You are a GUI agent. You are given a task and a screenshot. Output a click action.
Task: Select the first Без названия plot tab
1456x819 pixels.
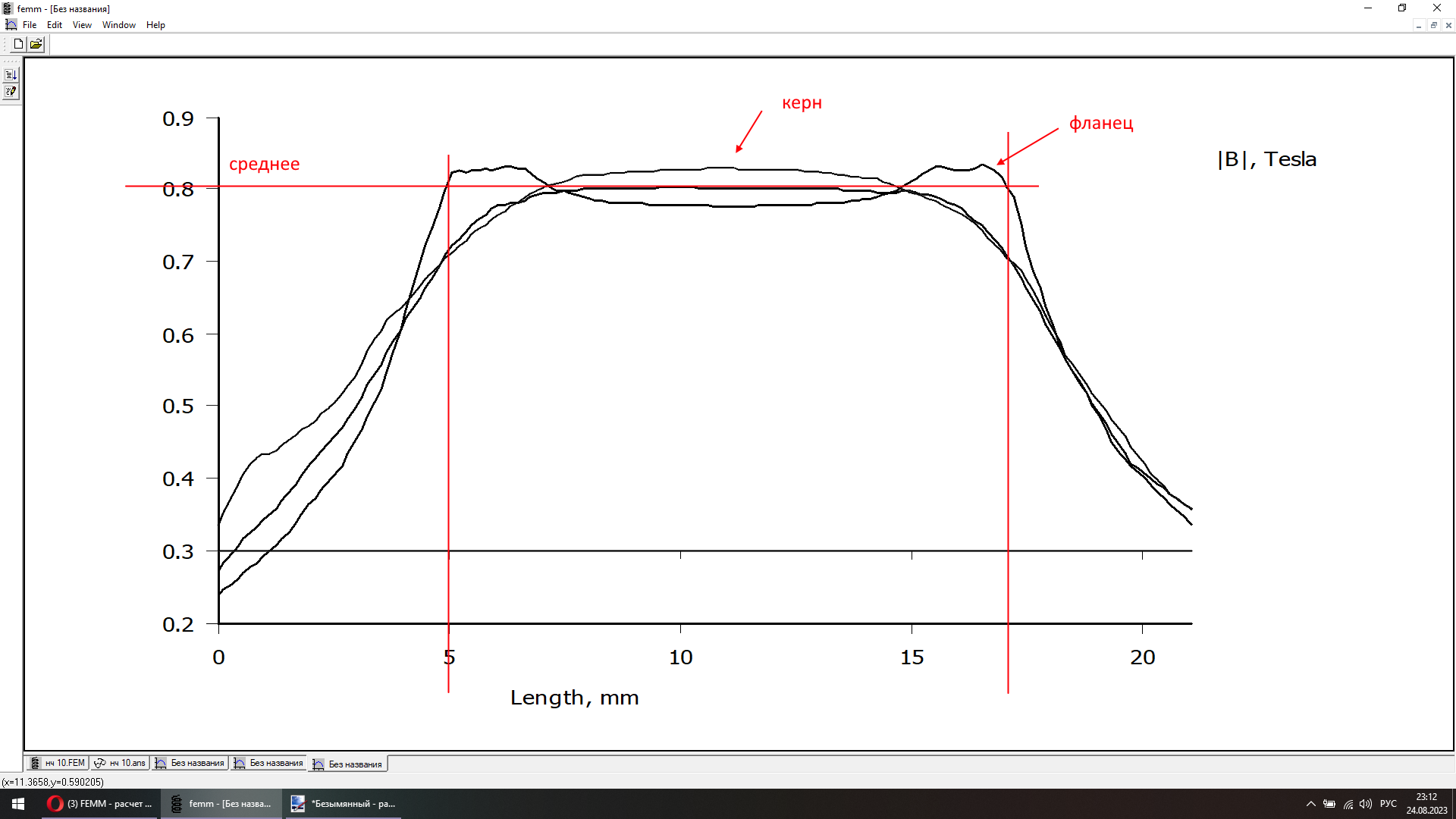[190, 763]
